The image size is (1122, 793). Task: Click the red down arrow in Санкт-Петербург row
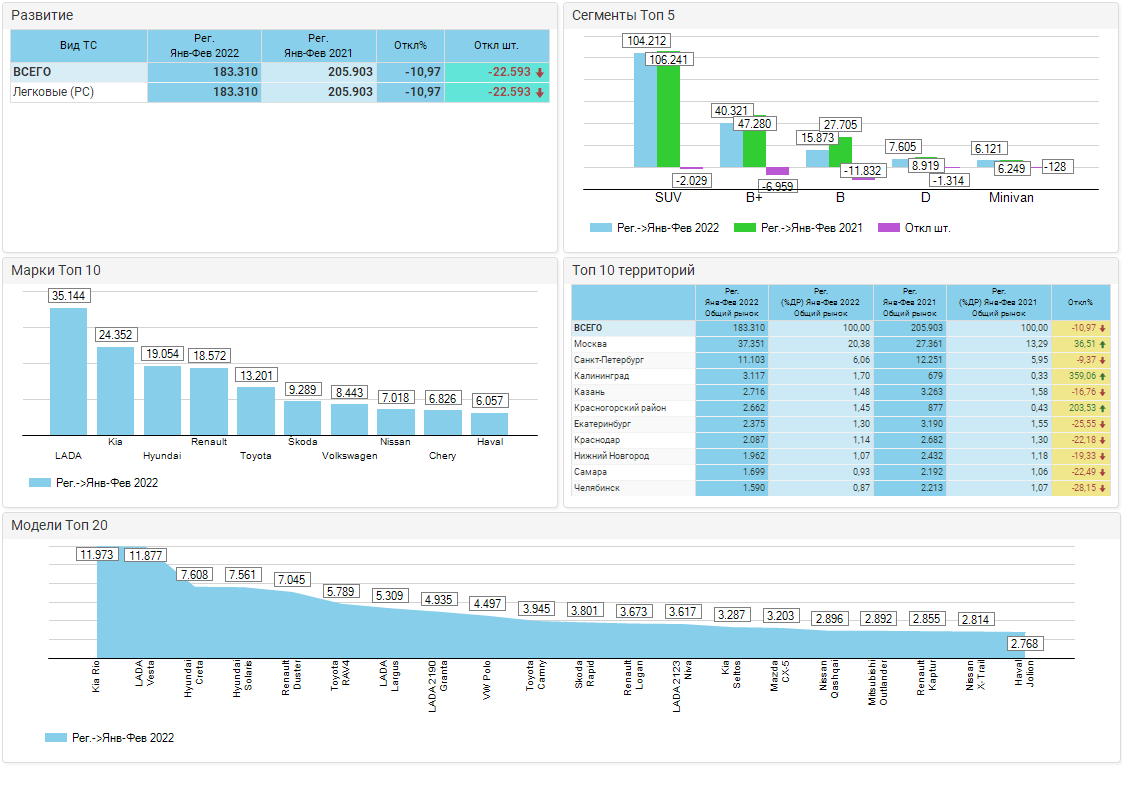tap(1102, 360)
